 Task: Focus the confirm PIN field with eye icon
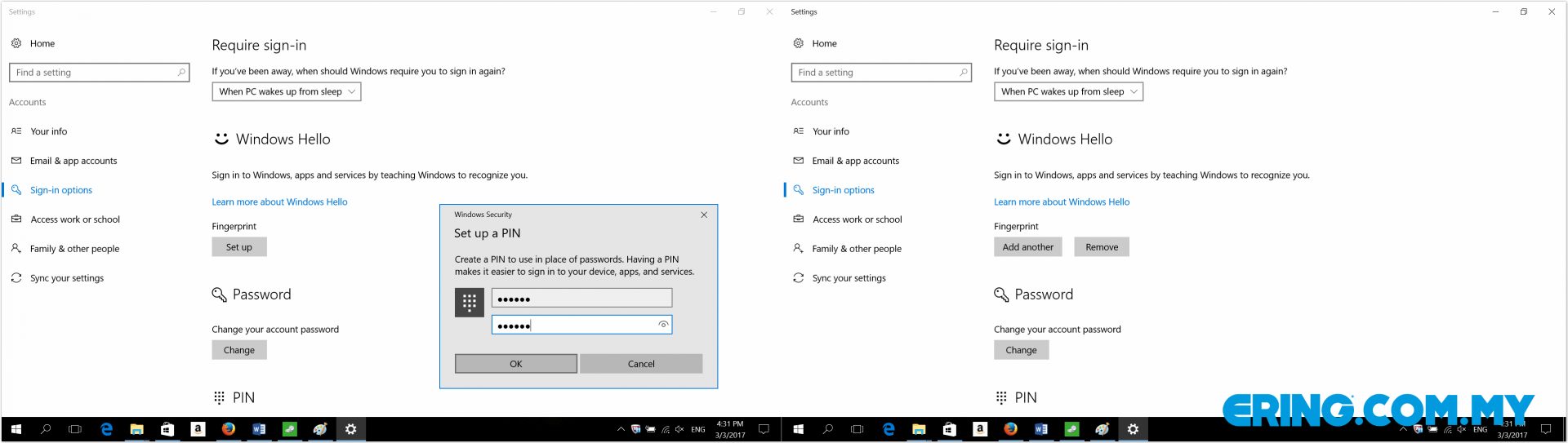[581, 325]
